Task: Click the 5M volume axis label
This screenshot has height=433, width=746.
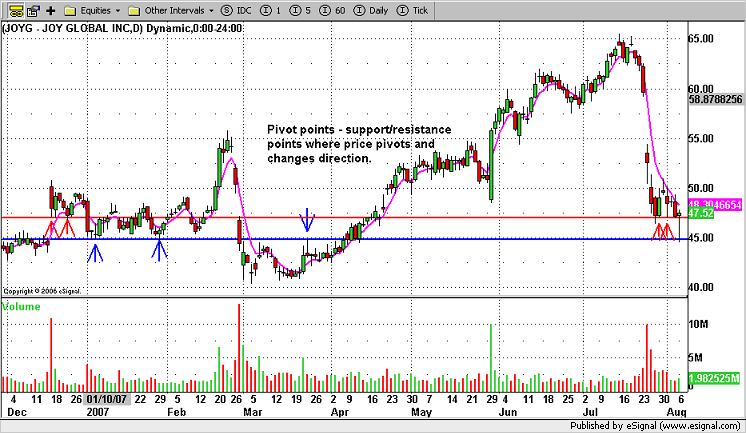Action: click(696, 358)
